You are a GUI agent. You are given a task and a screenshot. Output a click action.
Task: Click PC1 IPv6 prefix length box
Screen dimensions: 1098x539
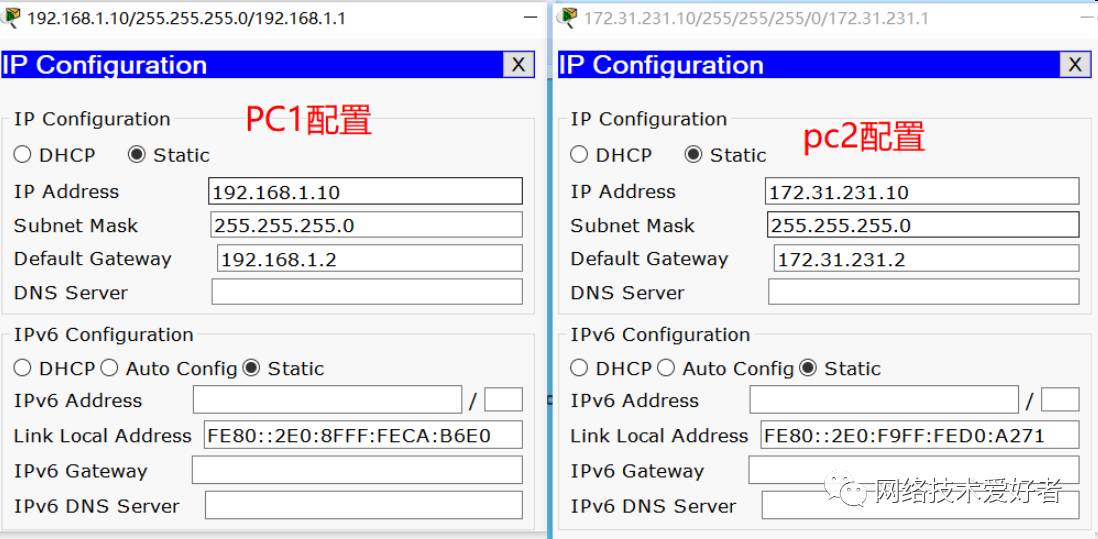pos(503,400)
